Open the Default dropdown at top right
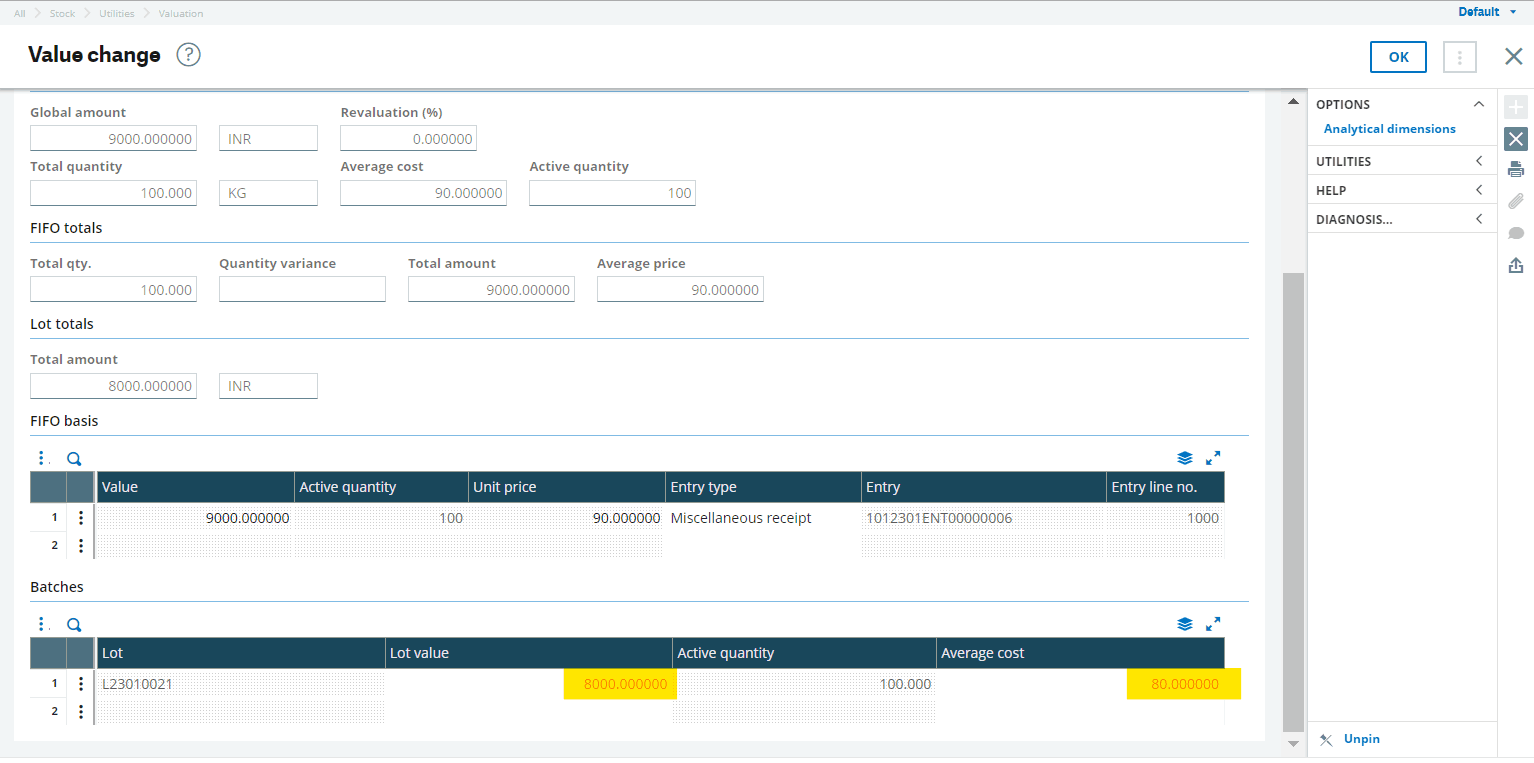 (x=1487, y=12)
